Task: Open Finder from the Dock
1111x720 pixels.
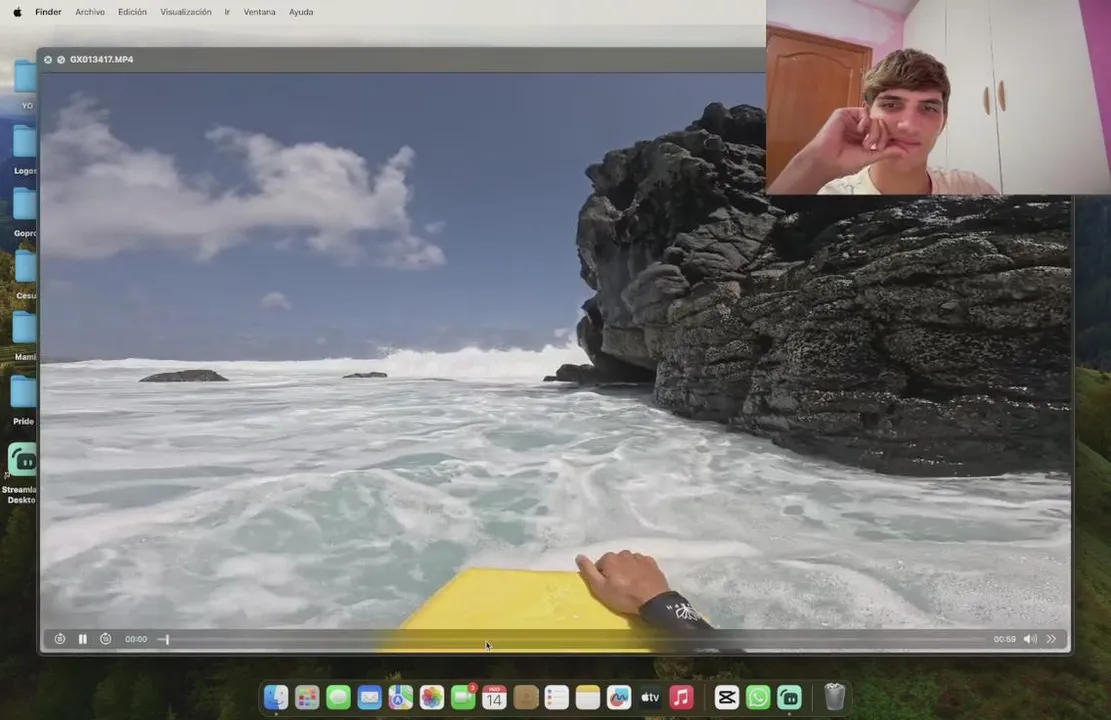Action: [x=276, y=698]
